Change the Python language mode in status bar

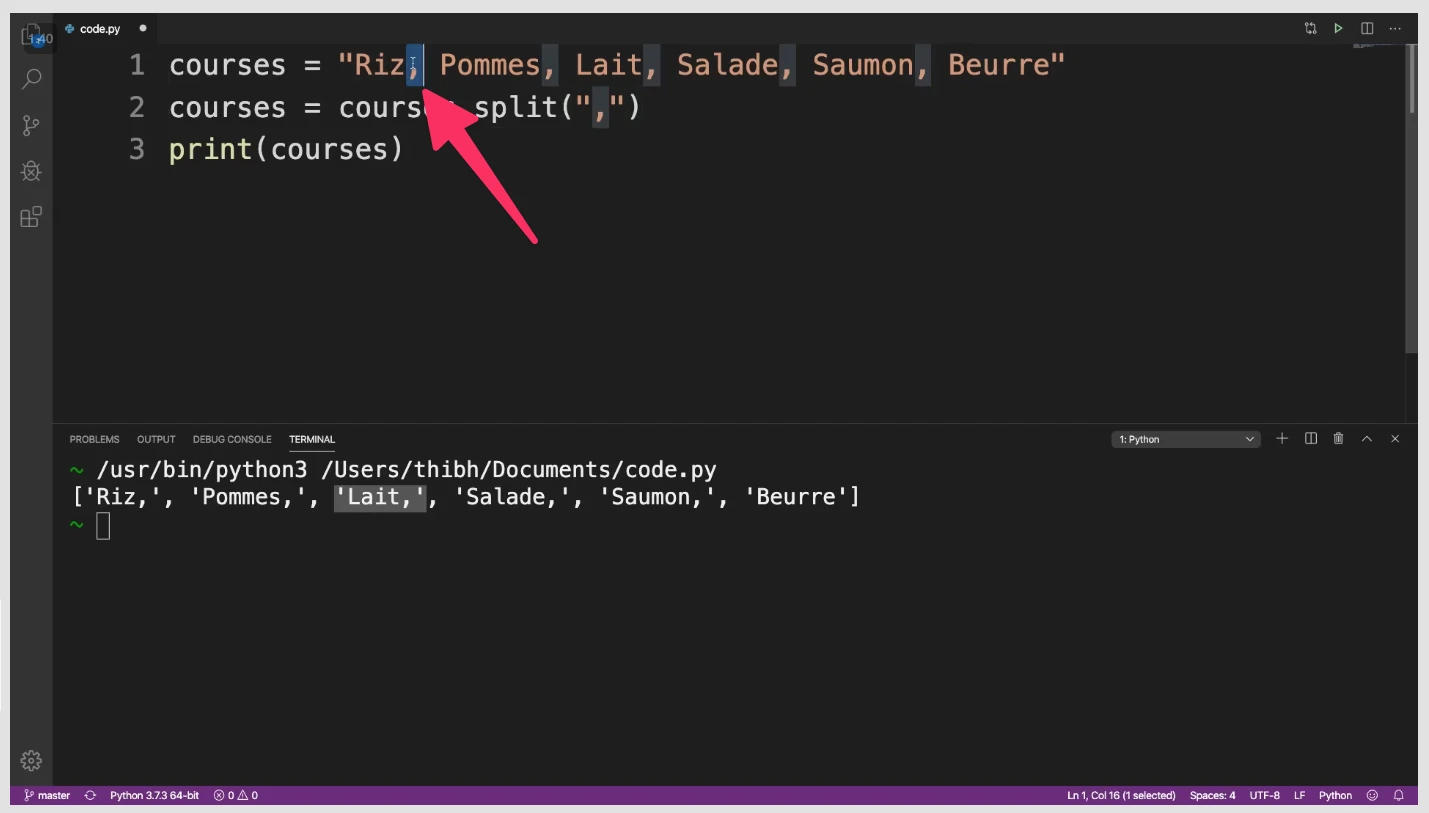click(1335, 796)
